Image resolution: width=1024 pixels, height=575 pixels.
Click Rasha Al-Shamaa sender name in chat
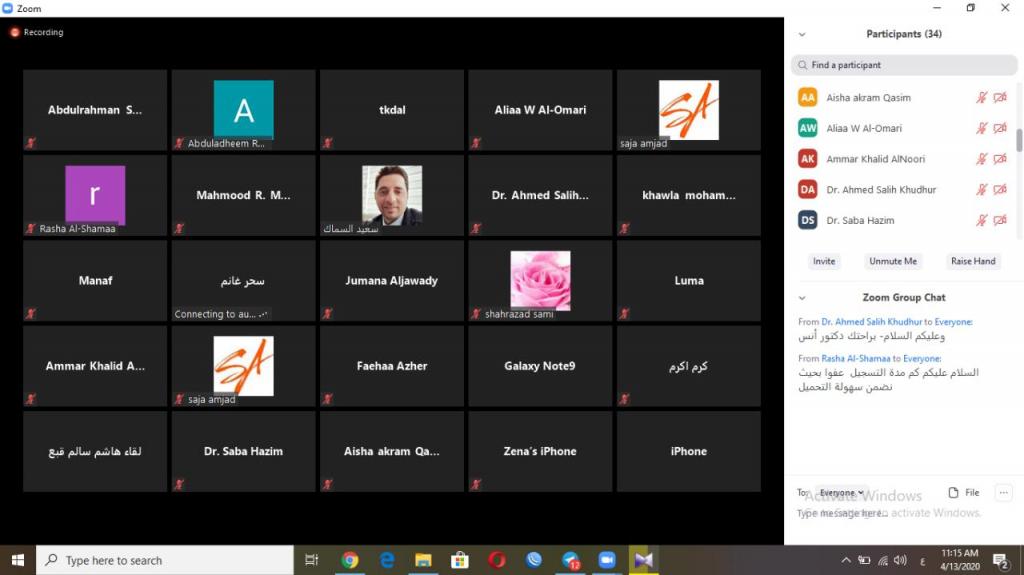tap(857, 358)
